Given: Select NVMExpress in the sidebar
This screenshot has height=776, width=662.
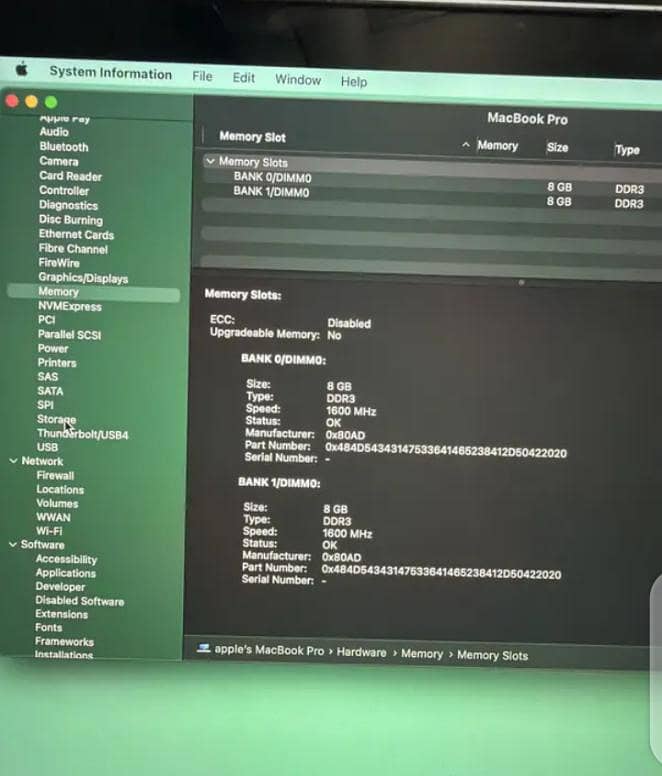Looking at the screenshot, I should 70,306.
